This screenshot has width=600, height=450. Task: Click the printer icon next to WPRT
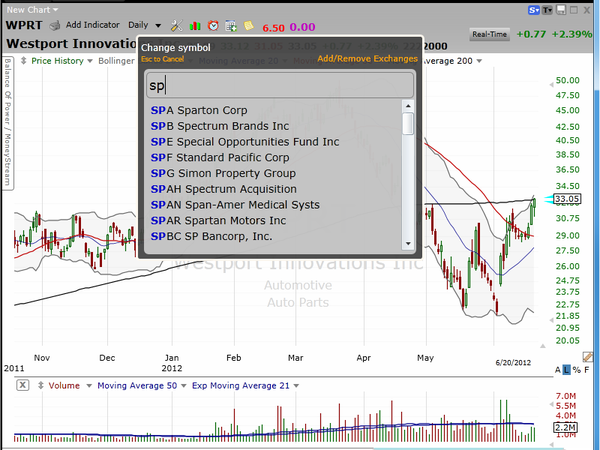tap(55, 26)
